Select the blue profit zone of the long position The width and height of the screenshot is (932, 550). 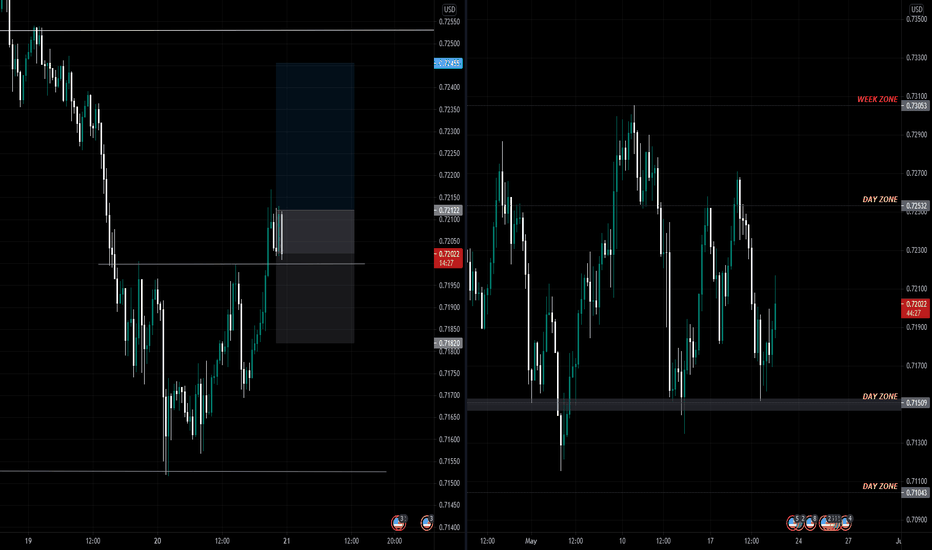click(x=315, y=136)
